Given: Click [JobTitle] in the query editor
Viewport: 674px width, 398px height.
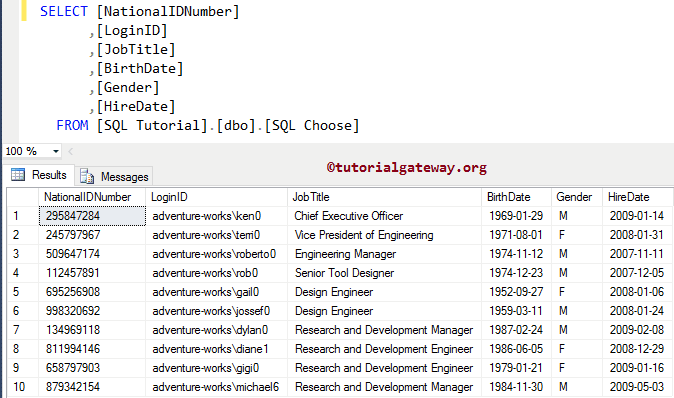Looking at the screenshot, I should pos(136,49).
